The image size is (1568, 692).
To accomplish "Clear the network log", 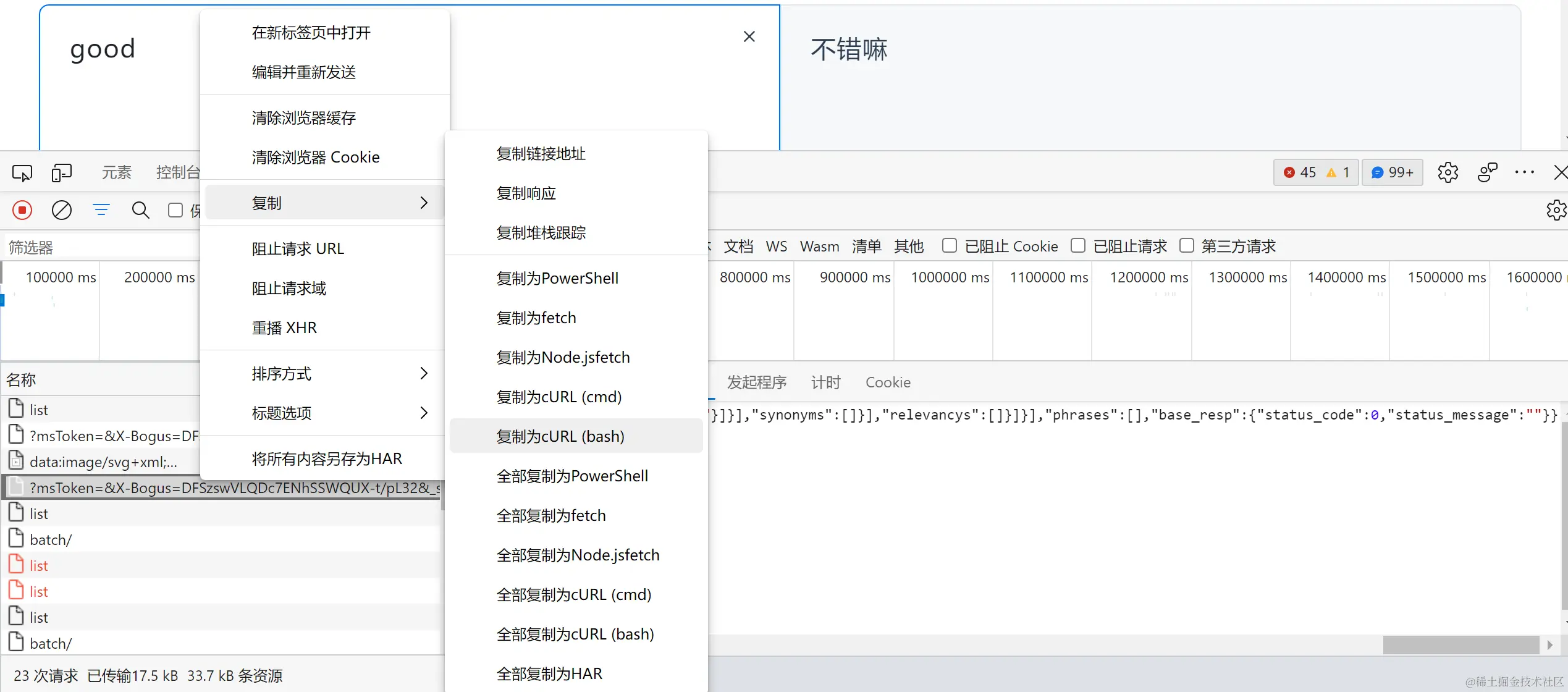I will 62,211.
